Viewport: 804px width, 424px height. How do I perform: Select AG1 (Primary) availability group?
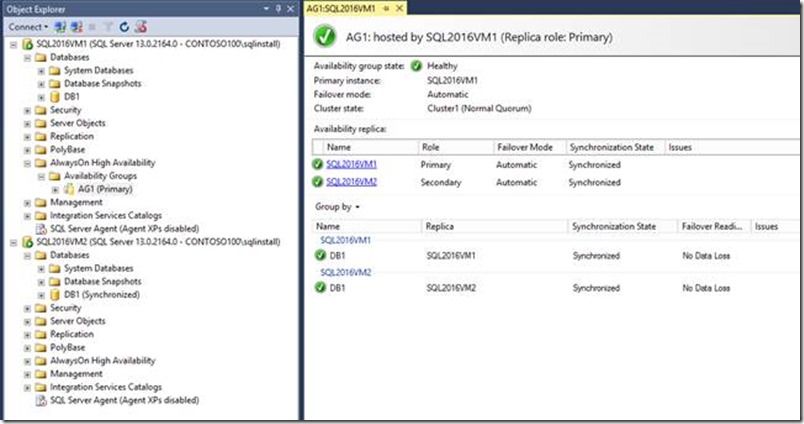point(105,189)
